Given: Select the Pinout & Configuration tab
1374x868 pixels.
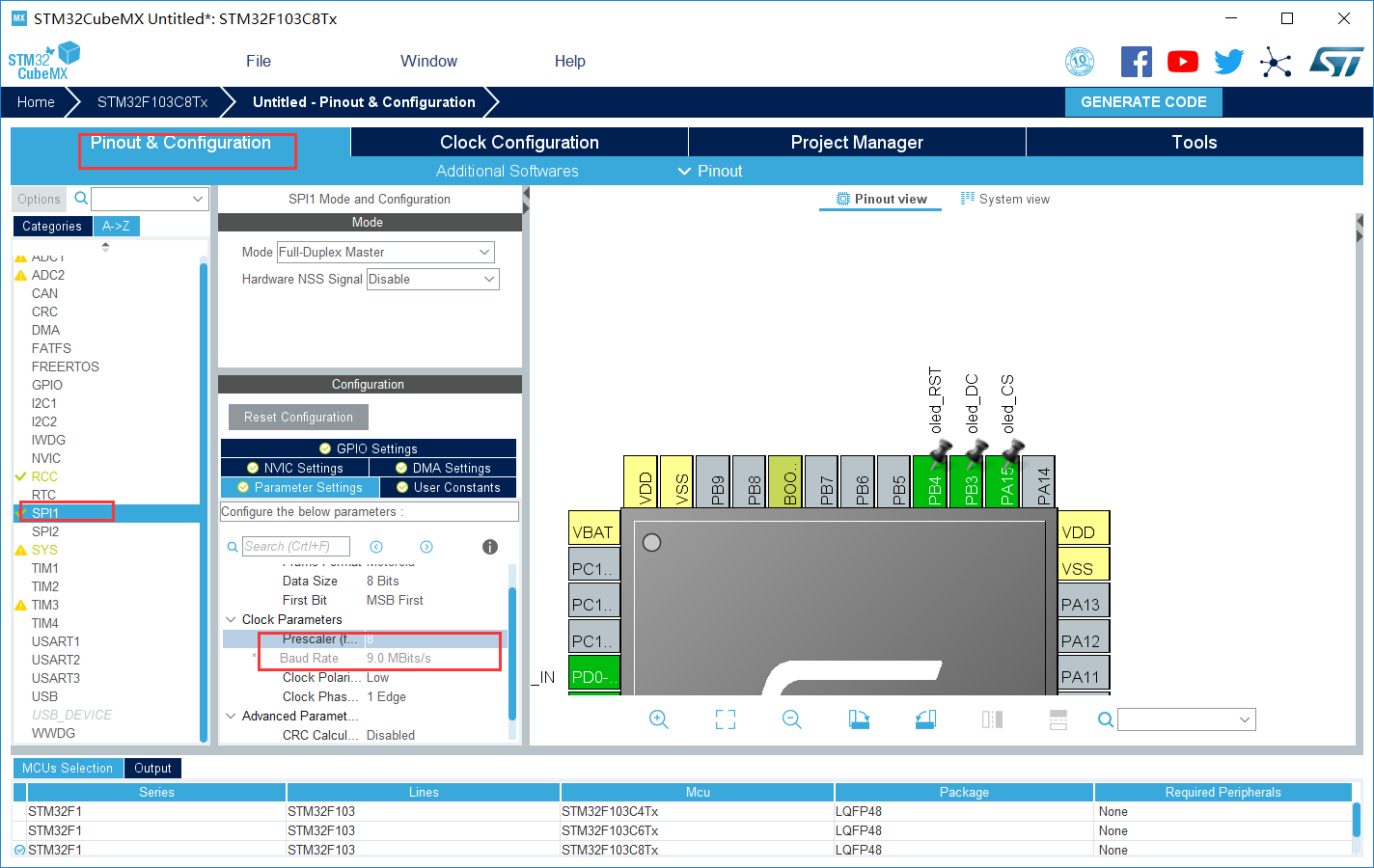Looking at the screenshot, I should tap(180, 142).
